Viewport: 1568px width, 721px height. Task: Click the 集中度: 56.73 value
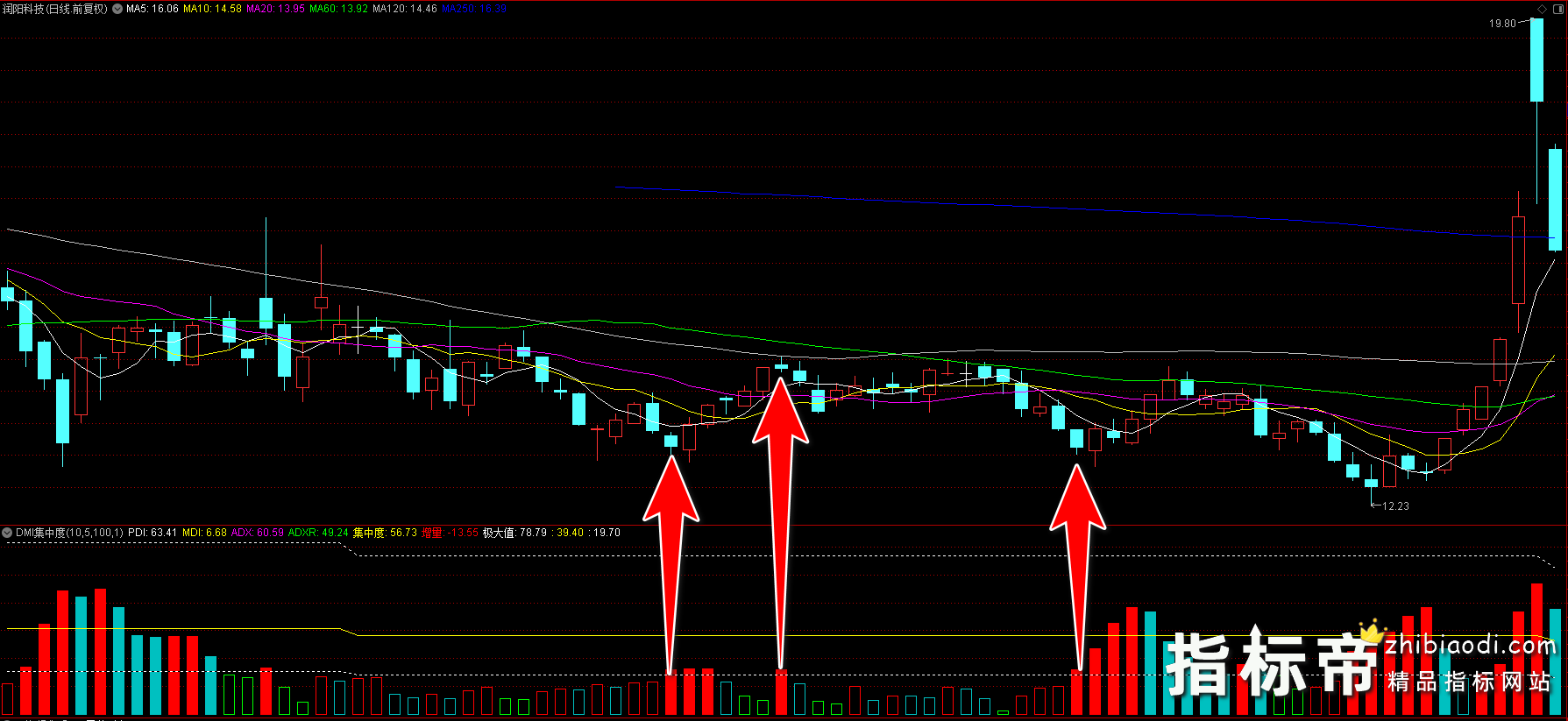tap(385, 533)
